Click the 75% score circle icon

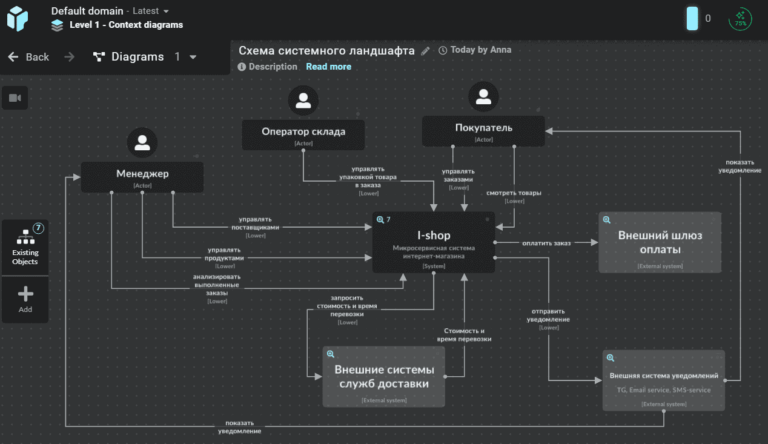tap(740, 19)
